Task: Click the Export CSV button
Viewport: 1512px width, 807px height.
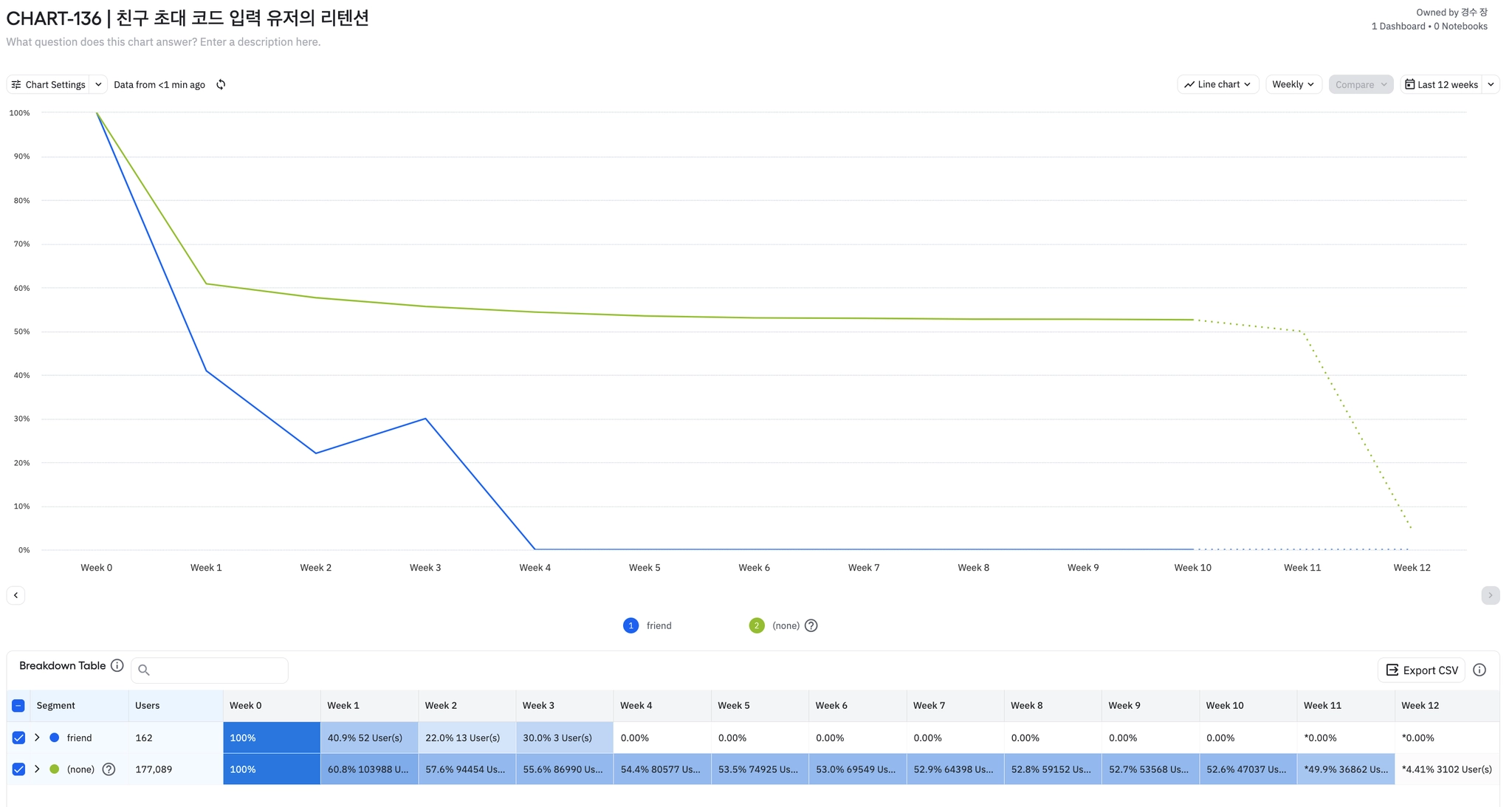Action: coord(1421,670)
